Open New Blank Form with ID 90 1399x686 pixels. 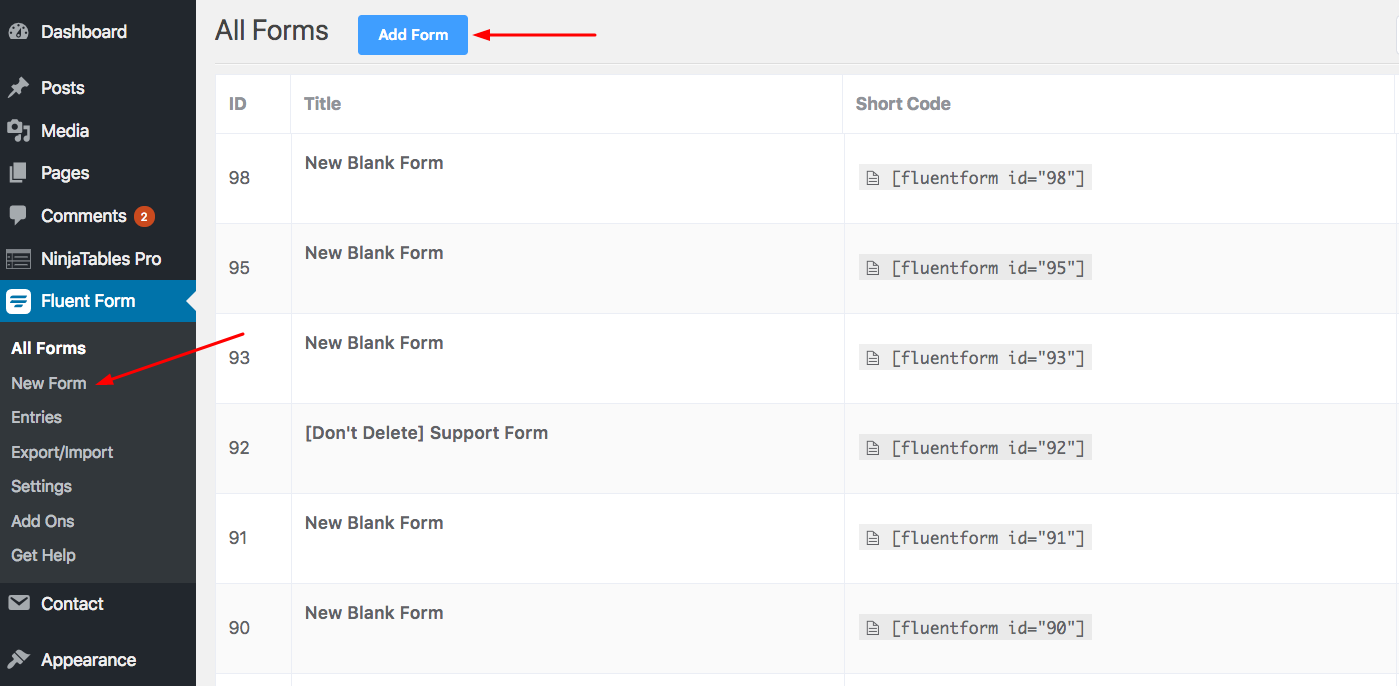(x=374, y=613)
